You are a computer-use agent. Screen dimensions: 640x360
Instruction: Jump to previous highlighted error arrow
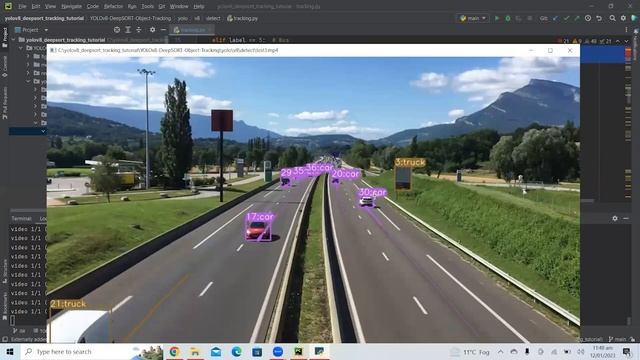618,41
